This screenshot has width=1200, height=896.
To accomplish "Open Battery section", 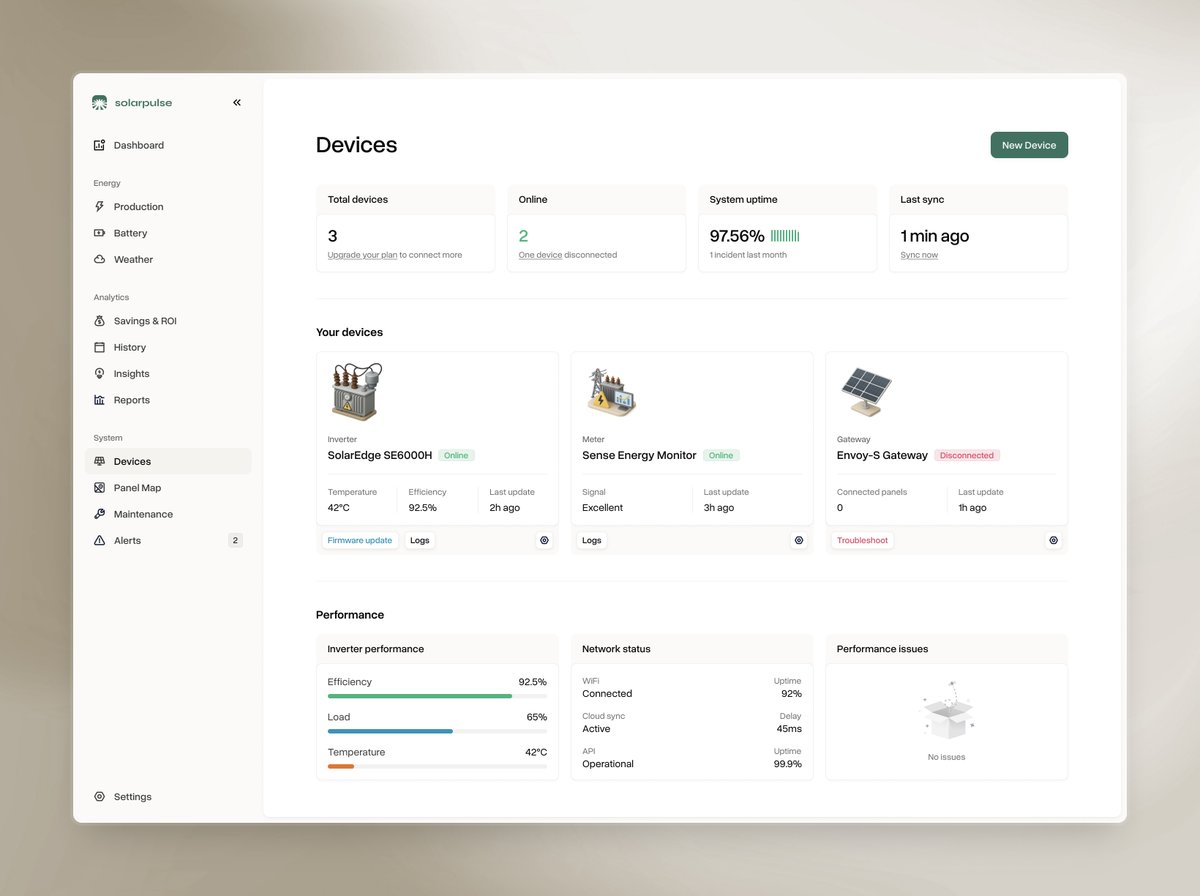I will (168, 233).
